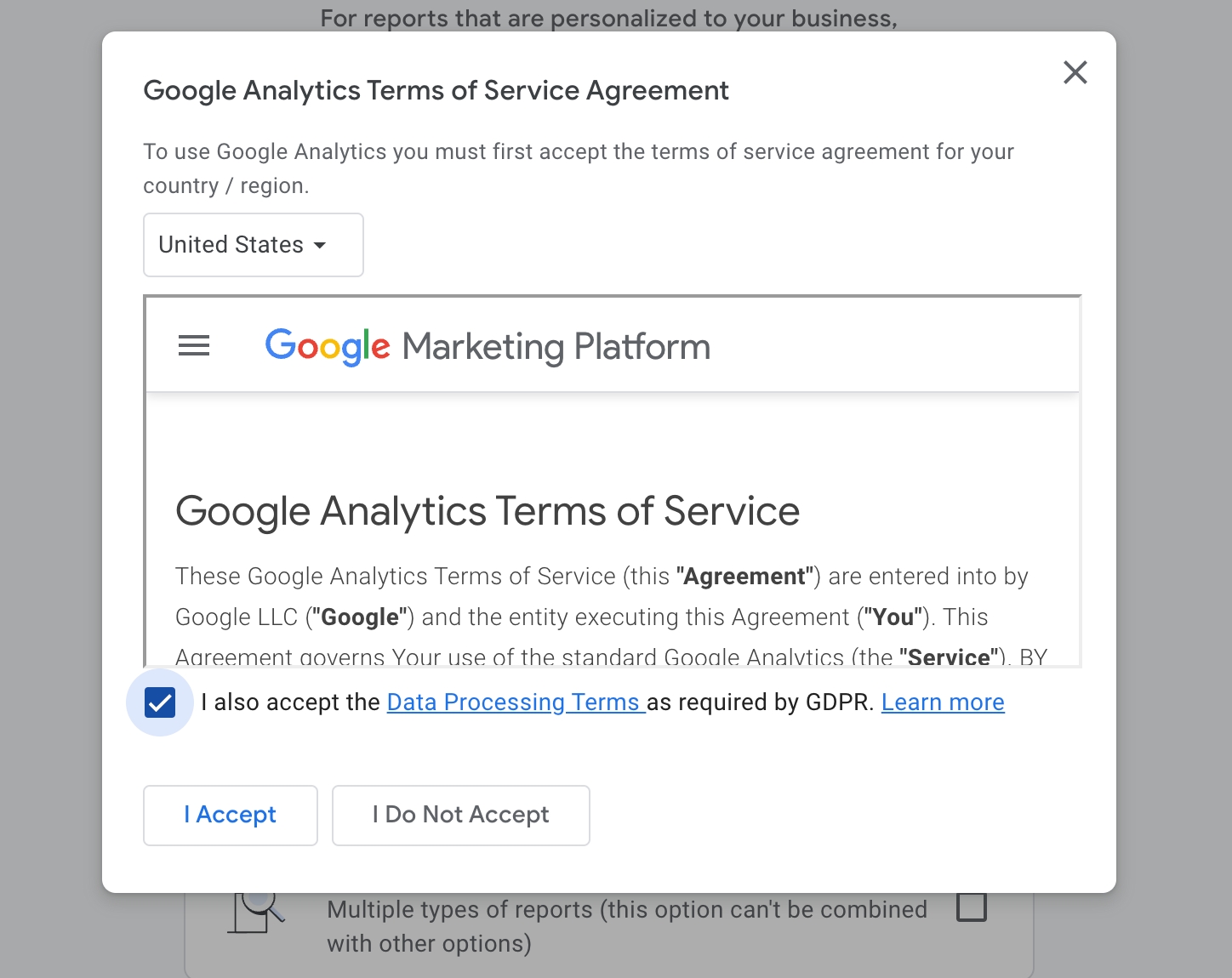Click the I Accept button
The image size is (1232, 978).
[231, 815]
